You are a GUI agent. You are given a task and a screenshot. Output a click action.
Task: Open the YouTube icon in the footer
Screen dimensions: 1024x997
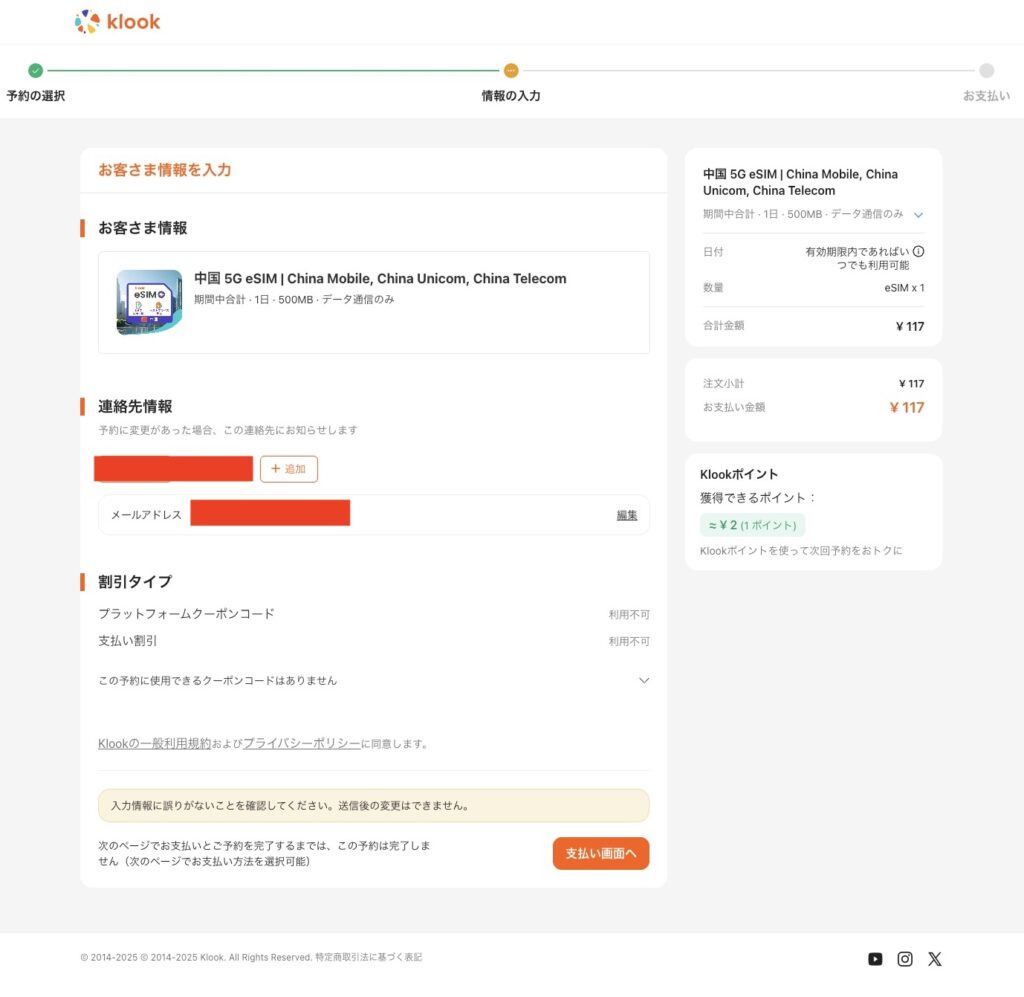875,959
